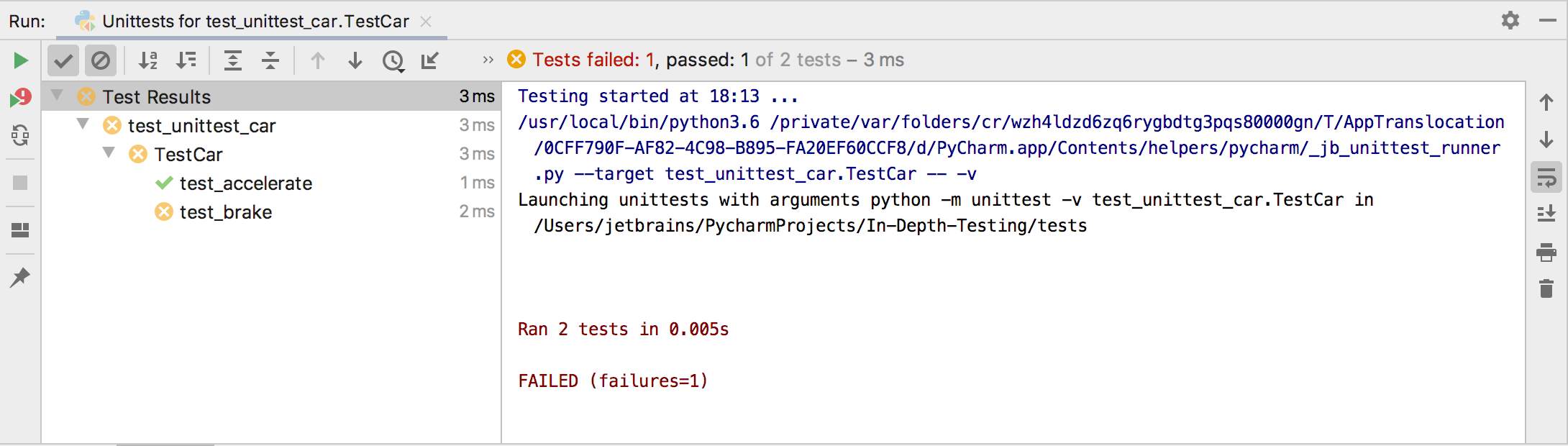Screen dimensions: 1568x446
Task: Open the test history clock icon
Action: pyautogui.click(x=393, y=60)
